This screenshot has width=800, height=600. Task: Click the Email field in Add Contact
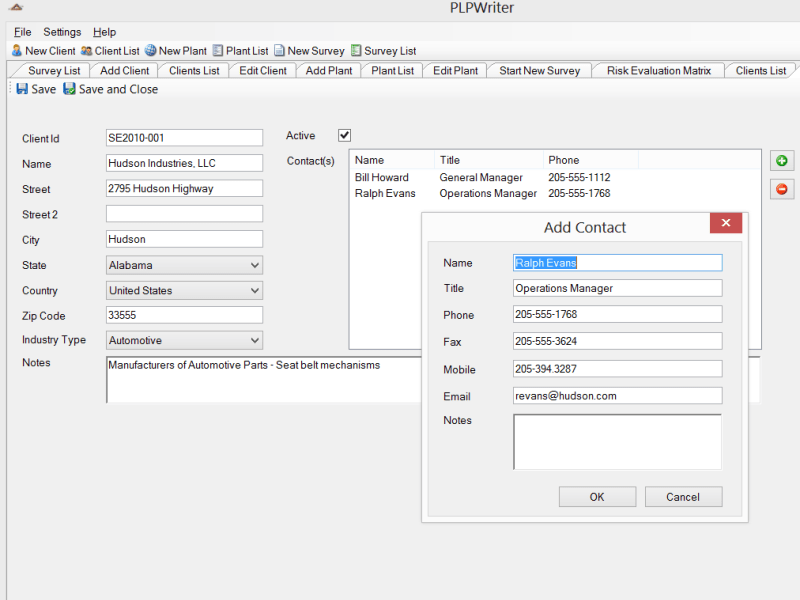(617, 396)
